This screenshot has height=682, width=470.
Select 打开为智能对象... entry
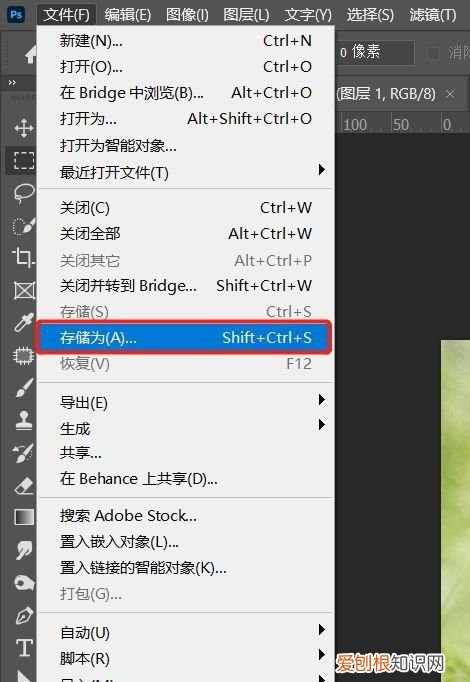click(x=186, y=146)
